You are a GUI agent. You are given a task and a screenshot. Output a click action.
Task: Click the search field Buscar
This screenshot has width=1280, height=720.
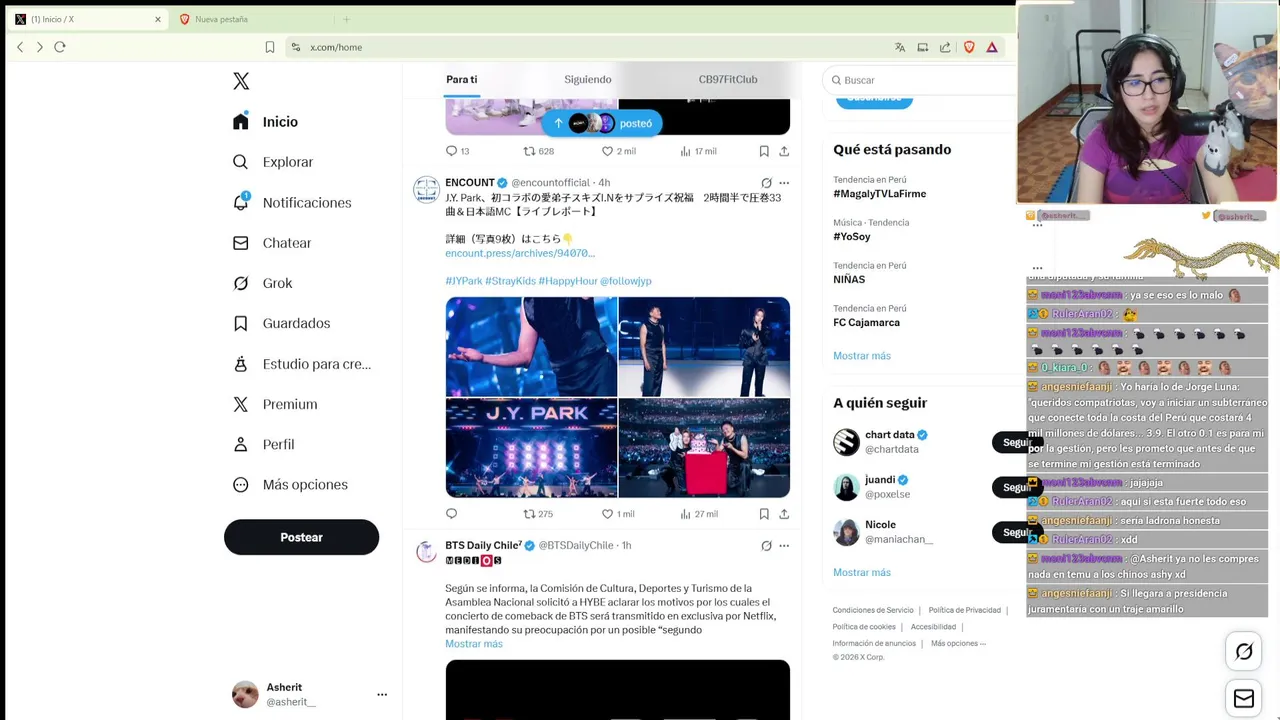(x=920, y=80)
